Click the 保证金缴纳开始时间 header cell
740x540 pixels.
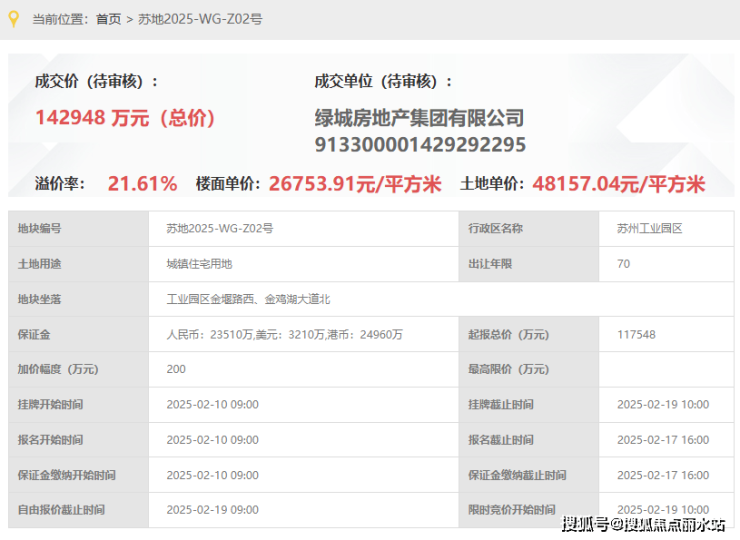pyautogui.click(x=78, y=475)
